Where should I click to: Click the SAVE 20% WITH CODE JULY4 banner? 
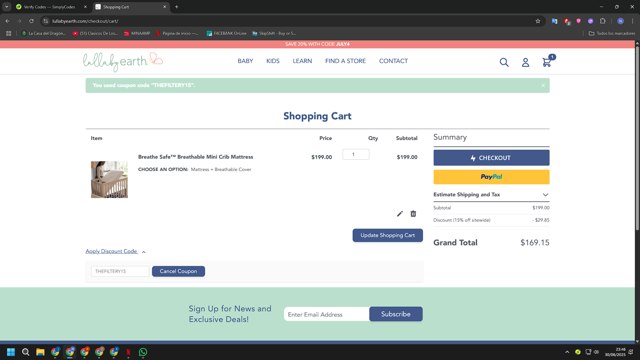coord(317,44)
